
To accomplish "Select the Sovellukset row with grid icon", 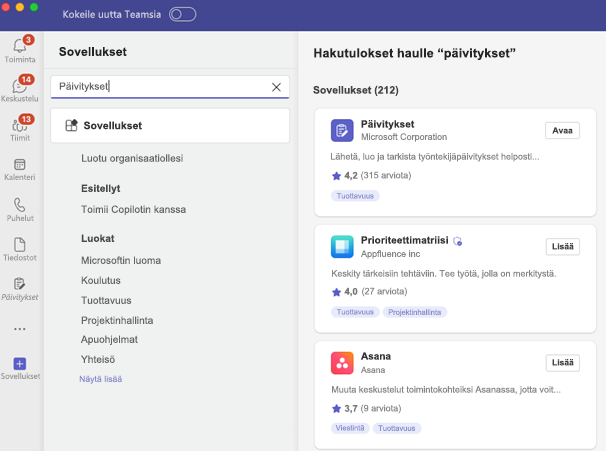I will [x=170, y=126].
